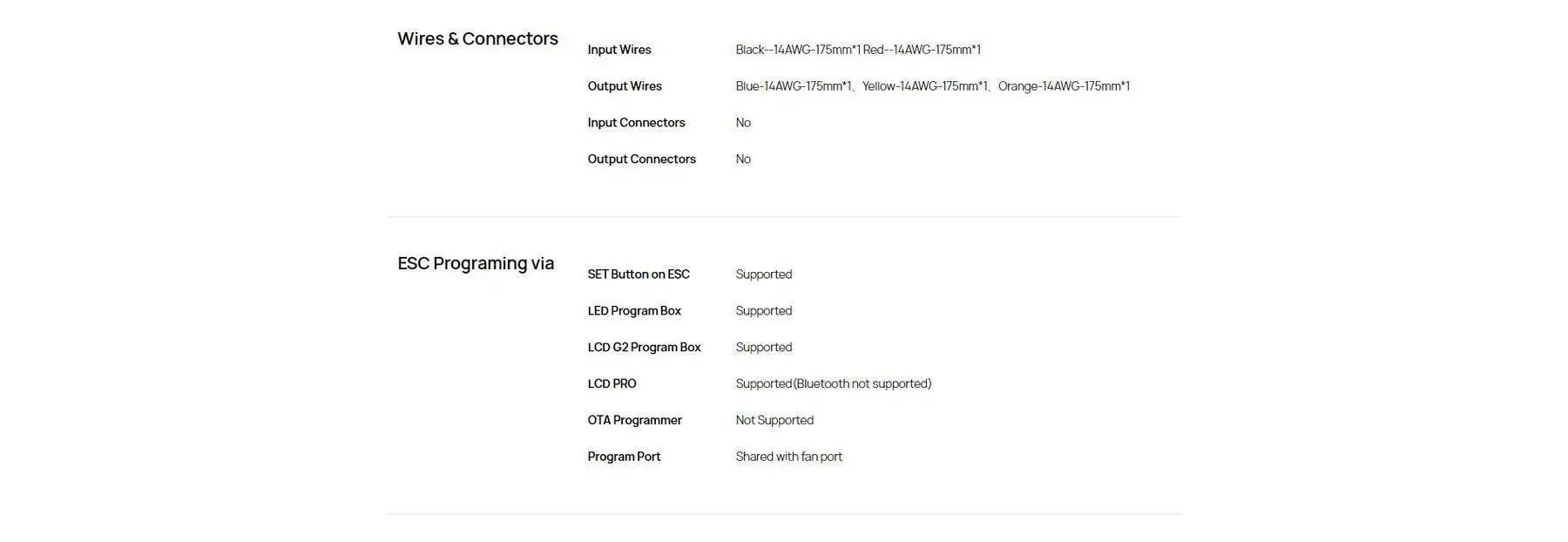Click the LCD PRO label

pyautogui.click(x=612, y=384)
